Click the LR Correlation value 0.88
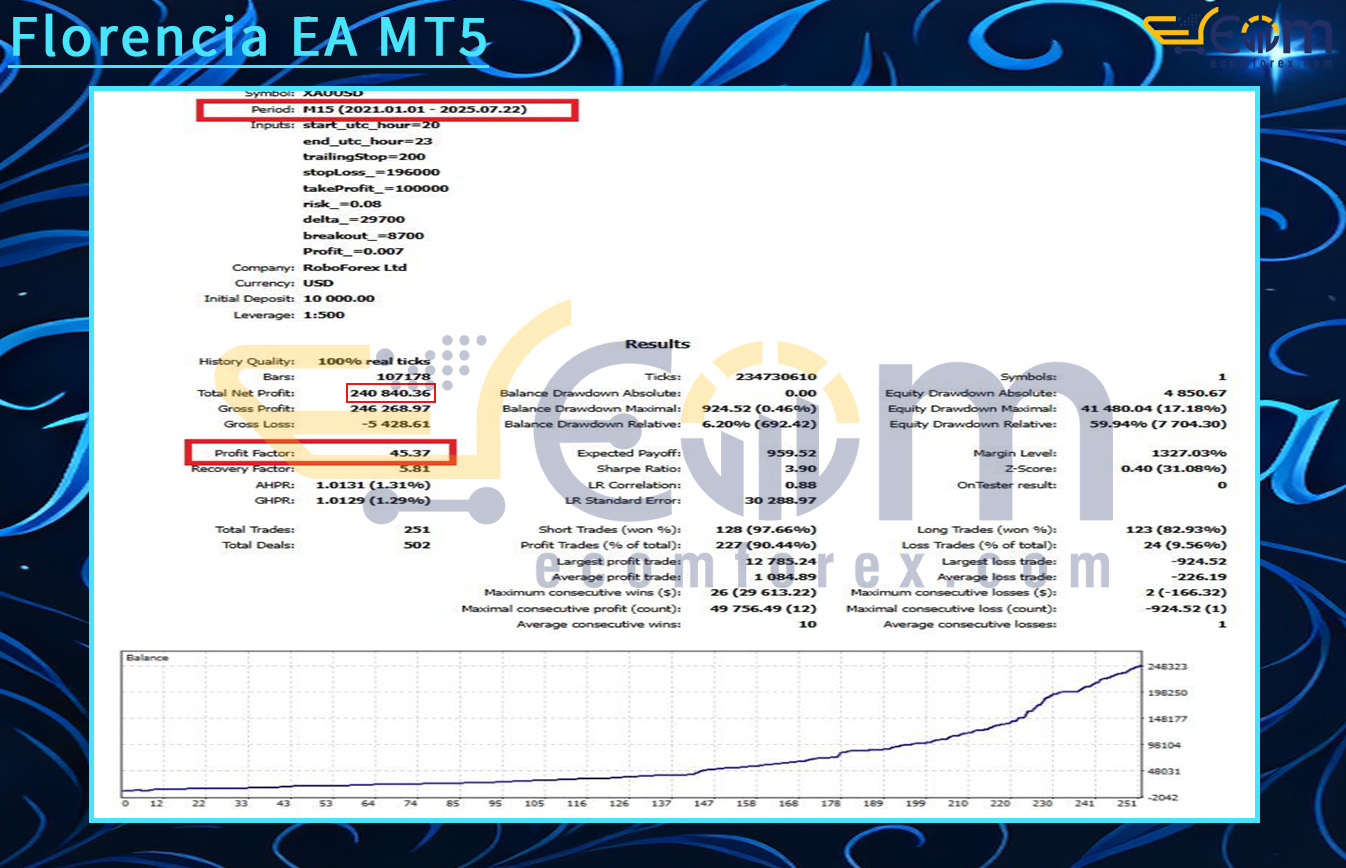The height and width of the screenshot is (868, 1346). pos(802,485)
